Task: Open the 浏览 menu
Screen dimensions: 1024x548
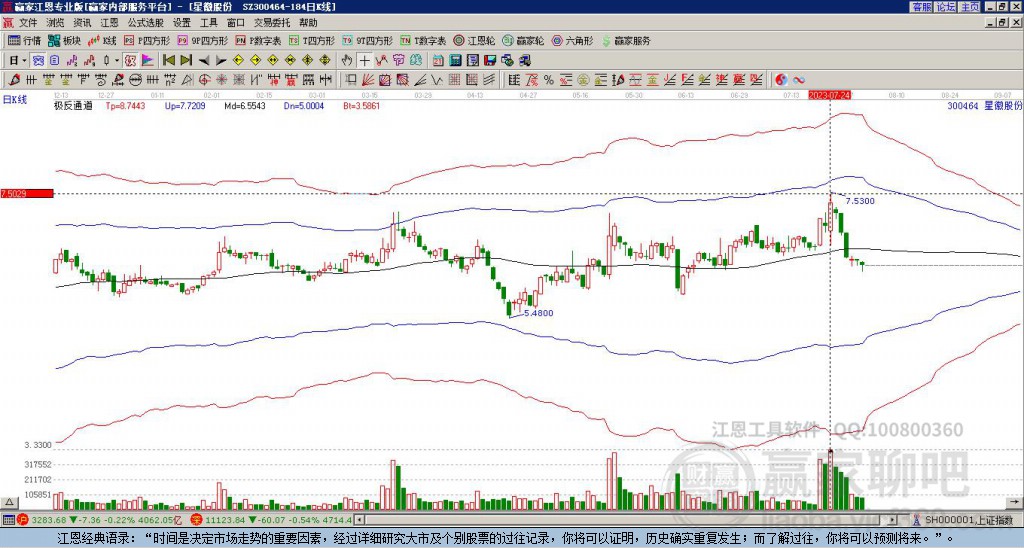Action: tap(56, 23)
